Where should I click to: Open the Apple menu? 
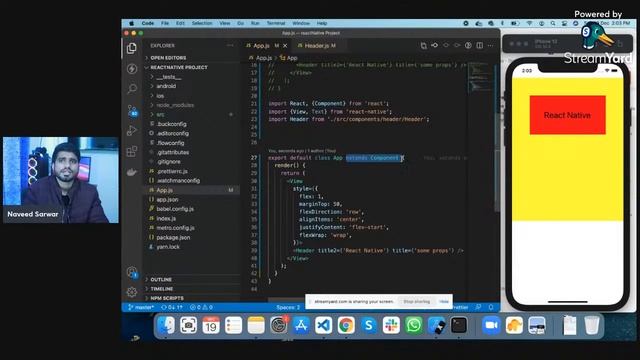point(131,23)
